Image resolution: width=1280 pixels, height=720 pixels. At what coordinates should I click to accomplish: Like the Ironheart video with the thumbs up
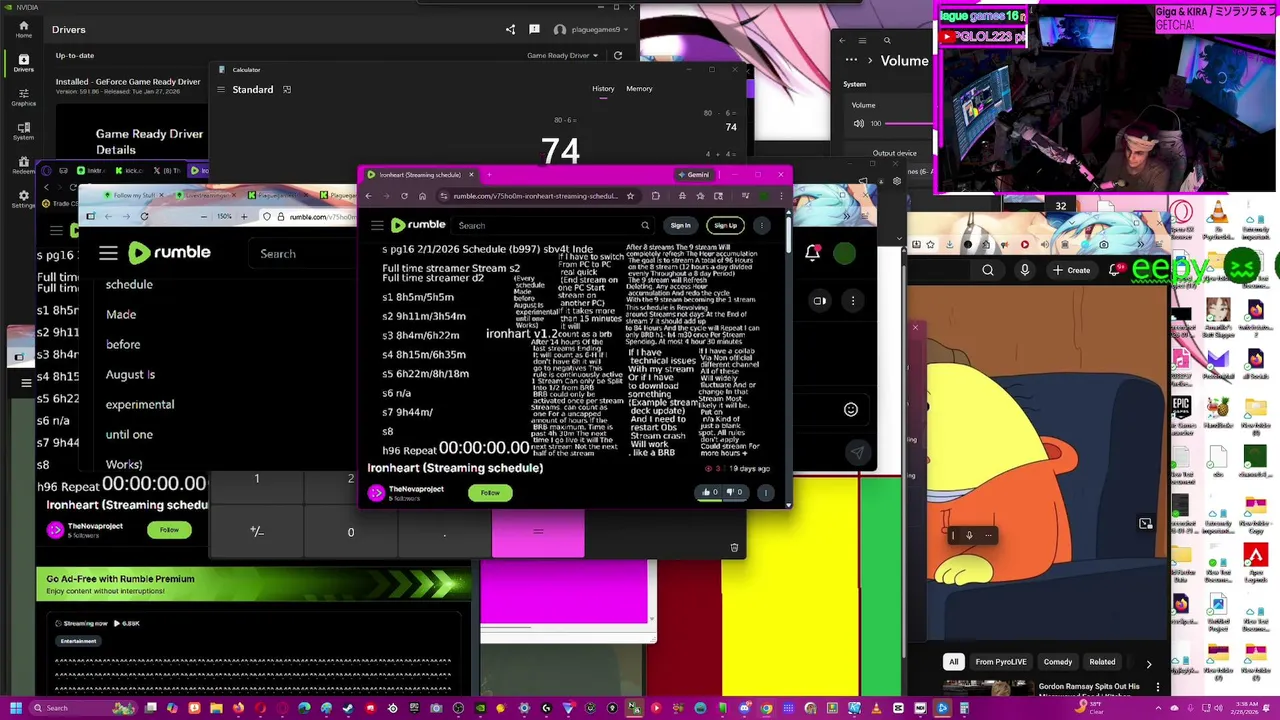[709, 492]
